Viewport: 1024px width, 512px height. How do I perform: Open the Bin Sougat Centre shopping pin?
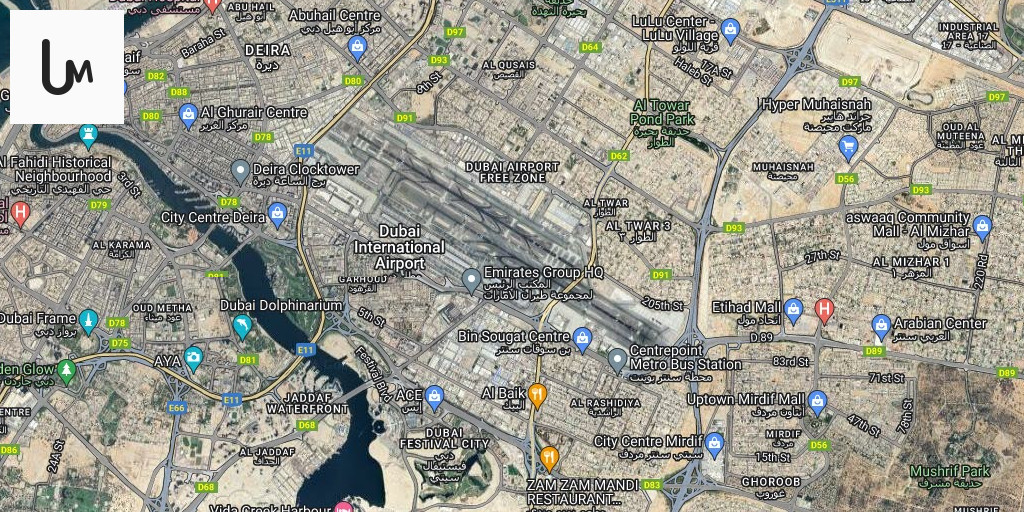click(x=582, y=339)
